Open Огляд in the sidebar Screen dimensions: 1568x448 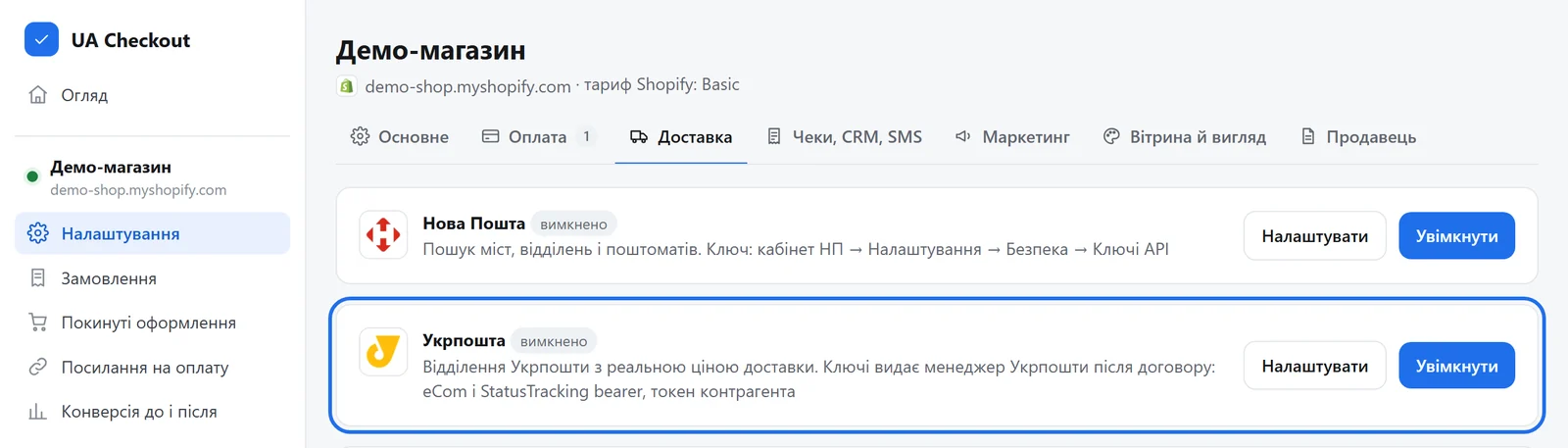coord(152,95)
